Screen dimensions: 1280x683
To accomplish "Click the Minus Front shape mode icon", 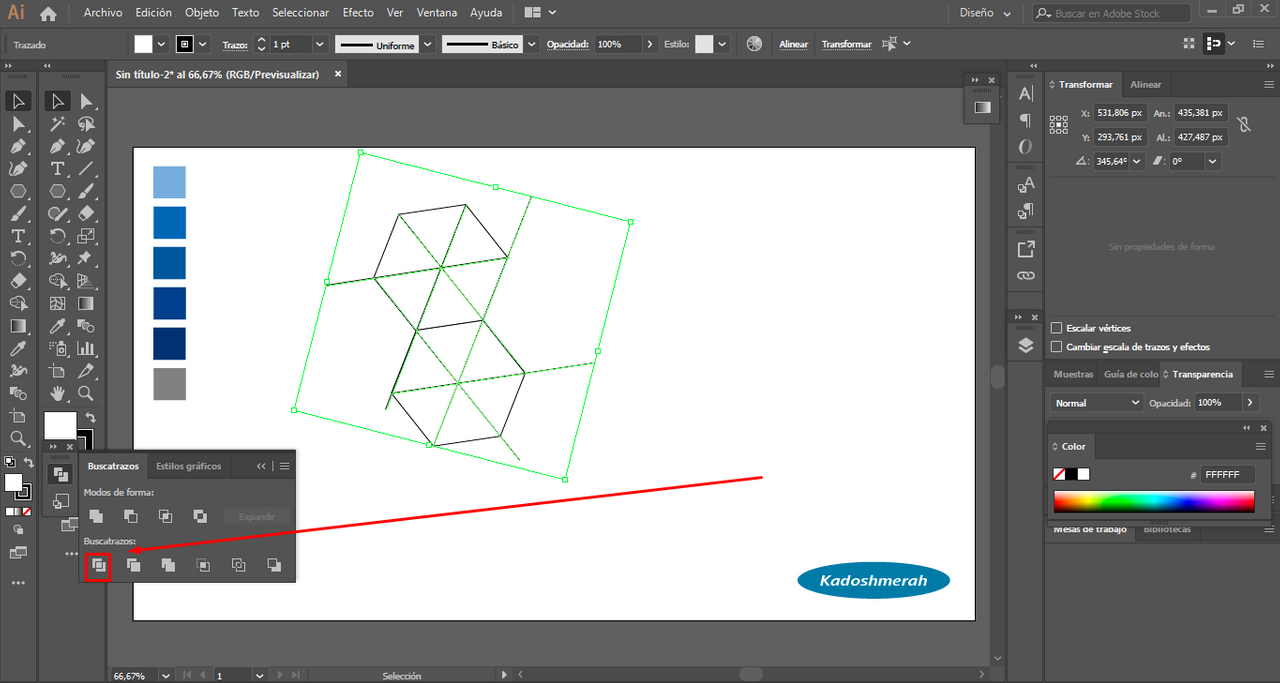I will pyautogui.click(x=131, y=516).
